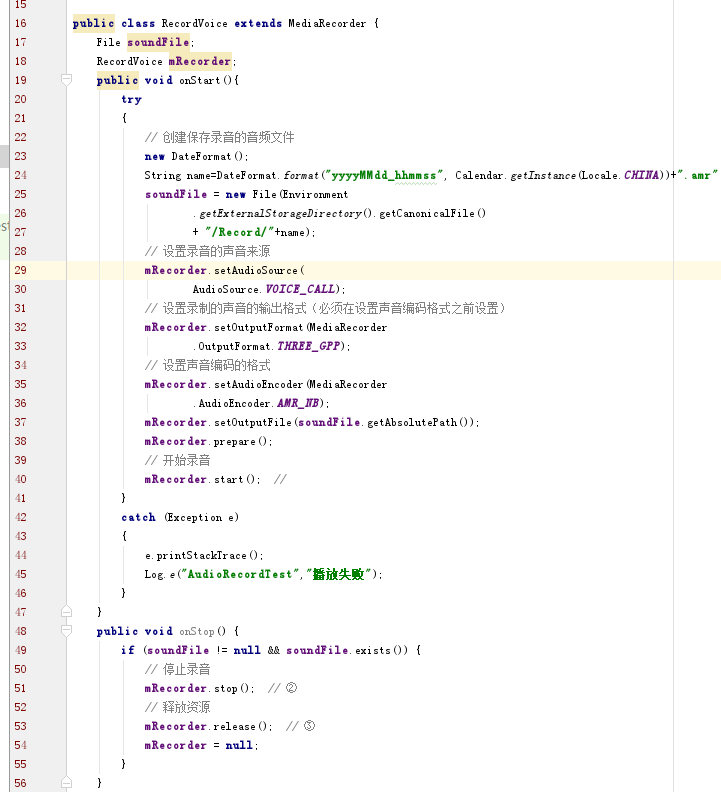Click getExternalStorageDirectory on line 26
Screen dimensions: 721x792
(280, 213)
